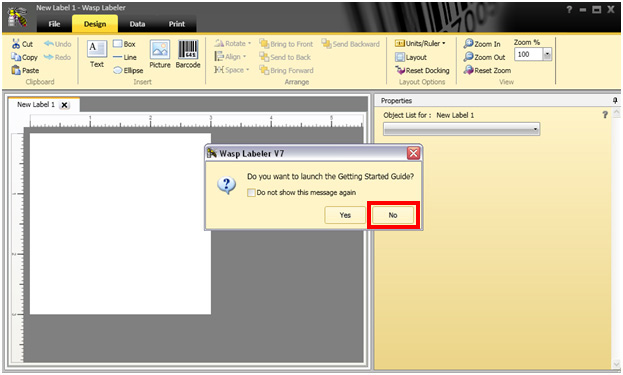Click the Paste clipboard icon
The height and width of the screenshot is (375, 623).
point(16,70)
